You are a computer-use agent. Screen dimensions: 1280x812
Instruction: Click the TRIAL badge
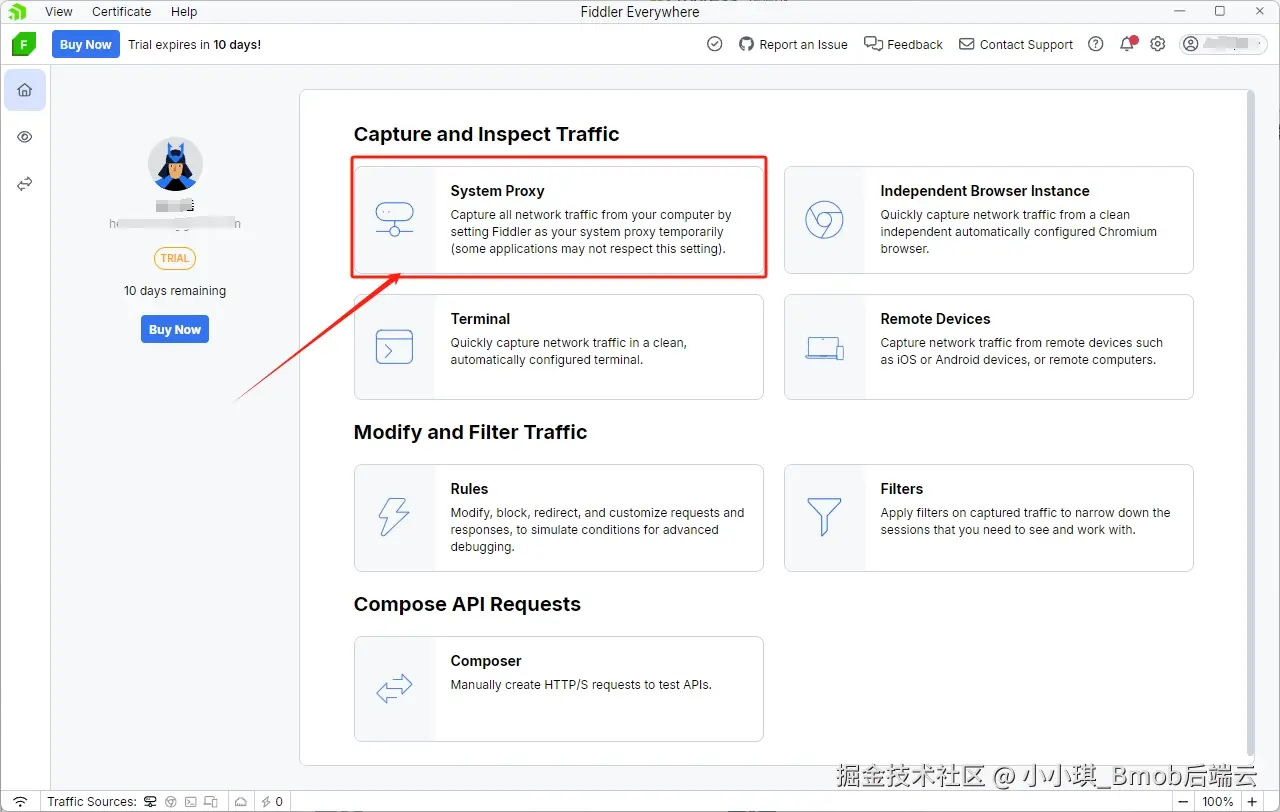coord(175,258)
